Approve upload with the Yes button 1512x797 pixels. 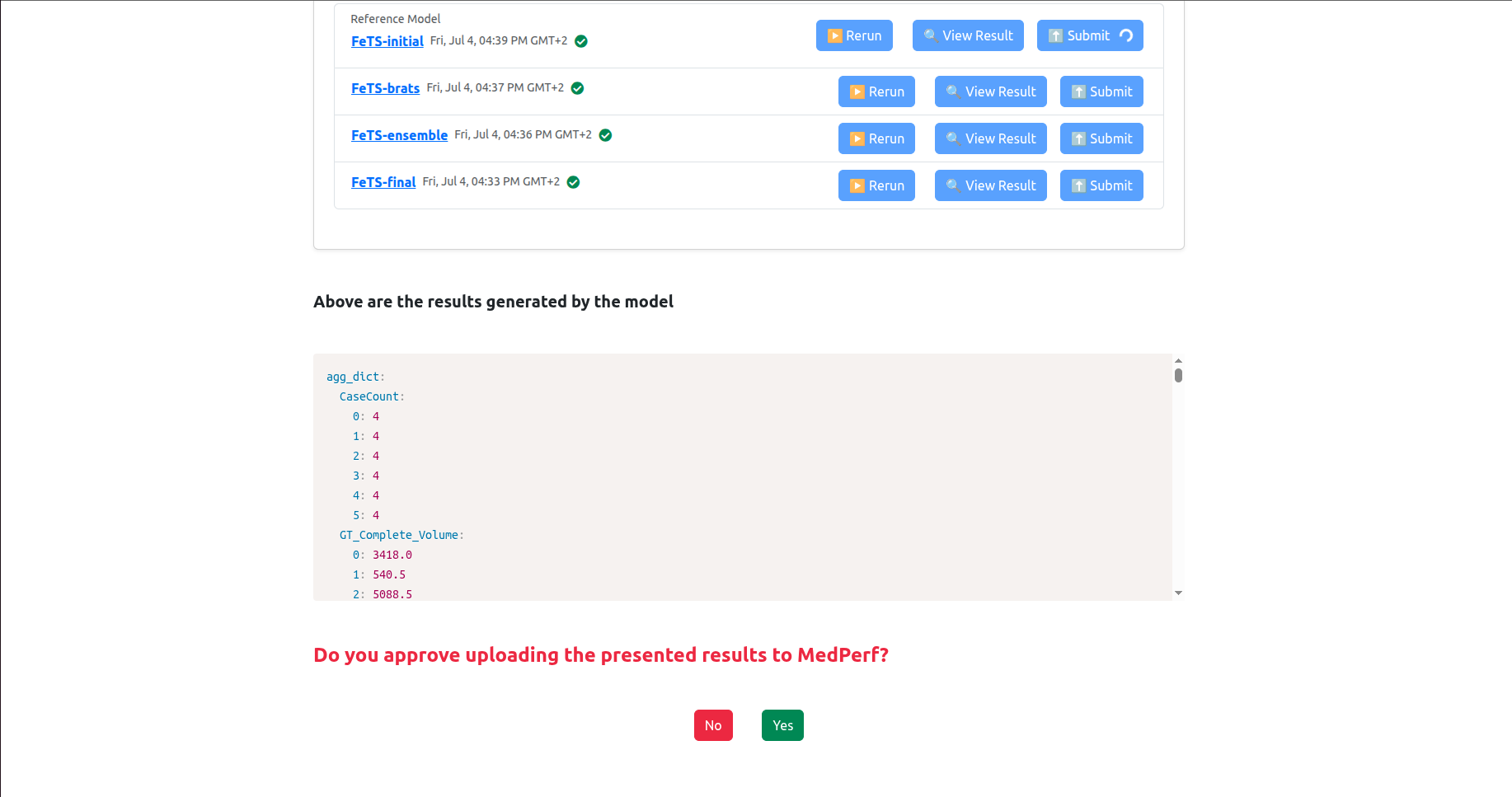(782, 725)
